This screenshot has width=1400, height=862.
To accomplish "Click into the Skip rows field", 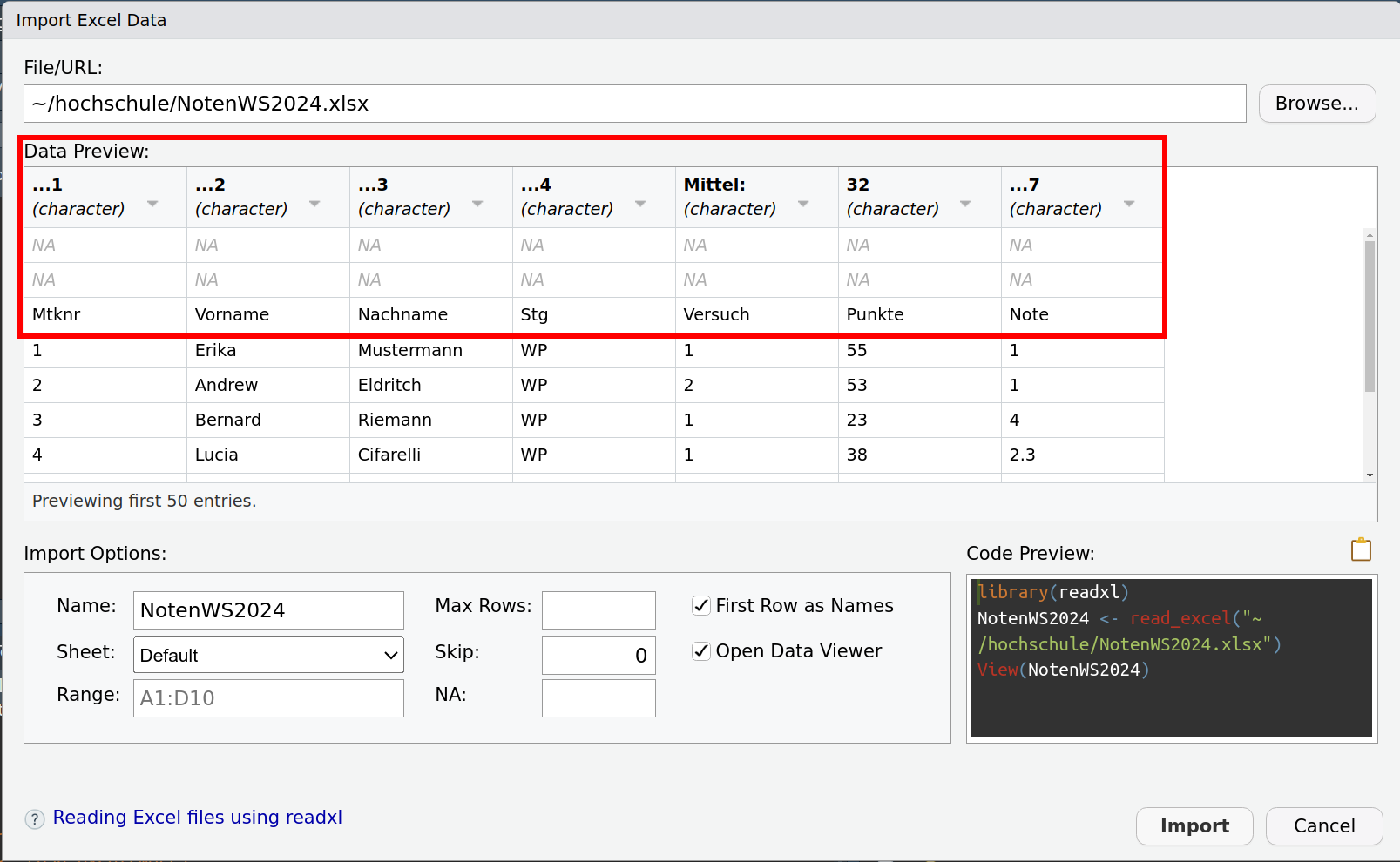I will [599, 656].
